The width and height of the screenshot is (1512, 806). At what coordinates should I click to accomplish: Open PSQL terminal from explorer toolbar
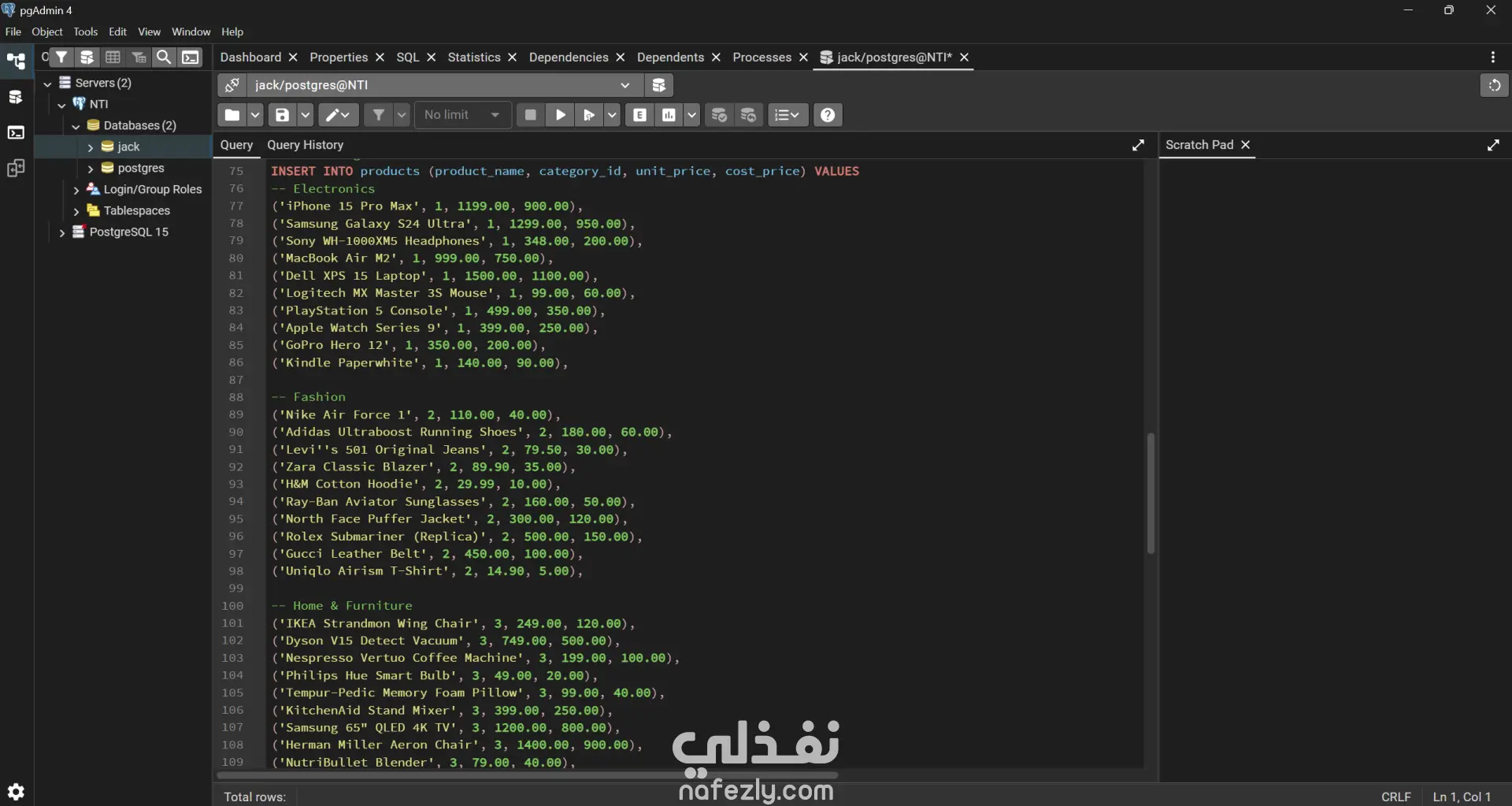pos(191,57)
